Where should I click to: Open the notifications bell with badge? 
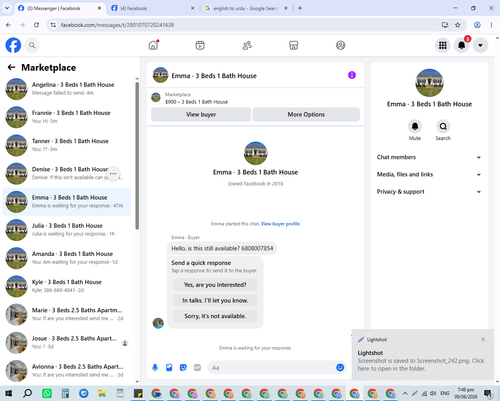coord(462,45)
